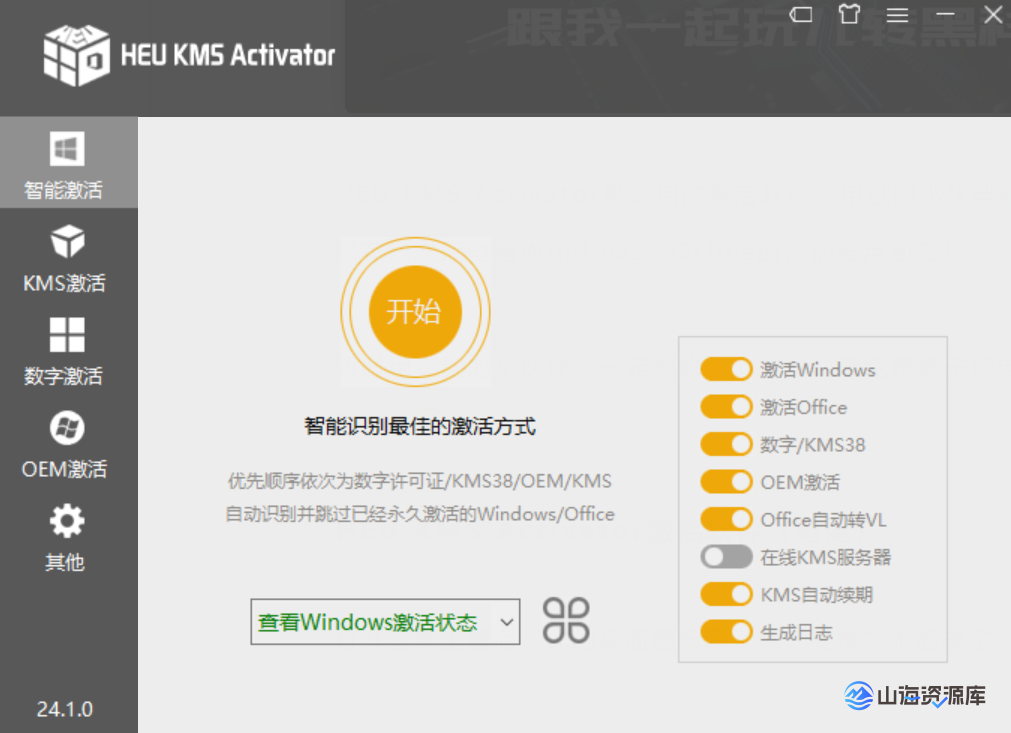Turn off the 数字/KMS38 toggle
The height and width of the screenshot is (733, 1011).
coord(725,444)
